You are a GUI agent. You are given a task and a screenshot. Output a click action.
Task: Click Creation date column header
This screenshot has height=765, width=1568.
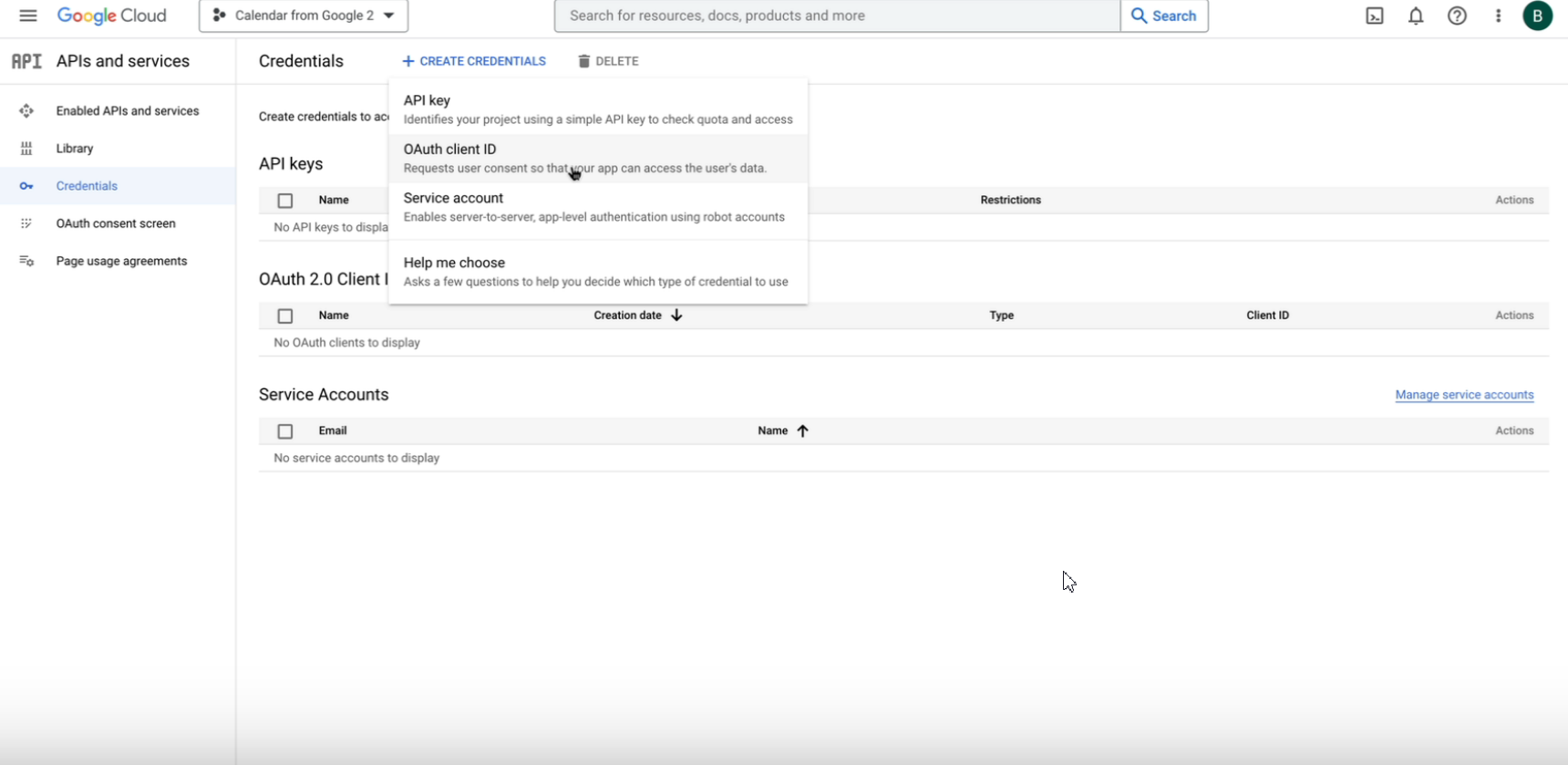tap(627, 315)
